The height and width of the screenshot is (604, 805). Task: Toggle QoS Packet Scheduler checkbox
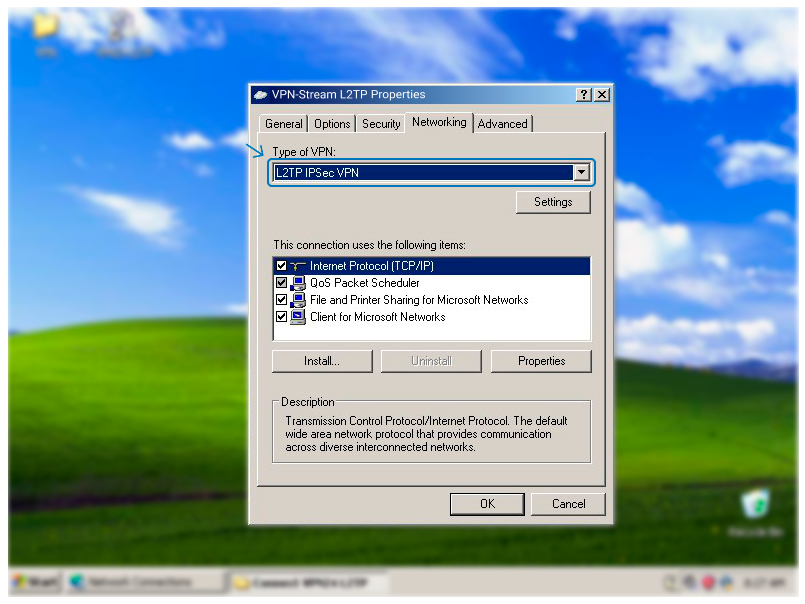pyautogui.click(x=281, y=282)
